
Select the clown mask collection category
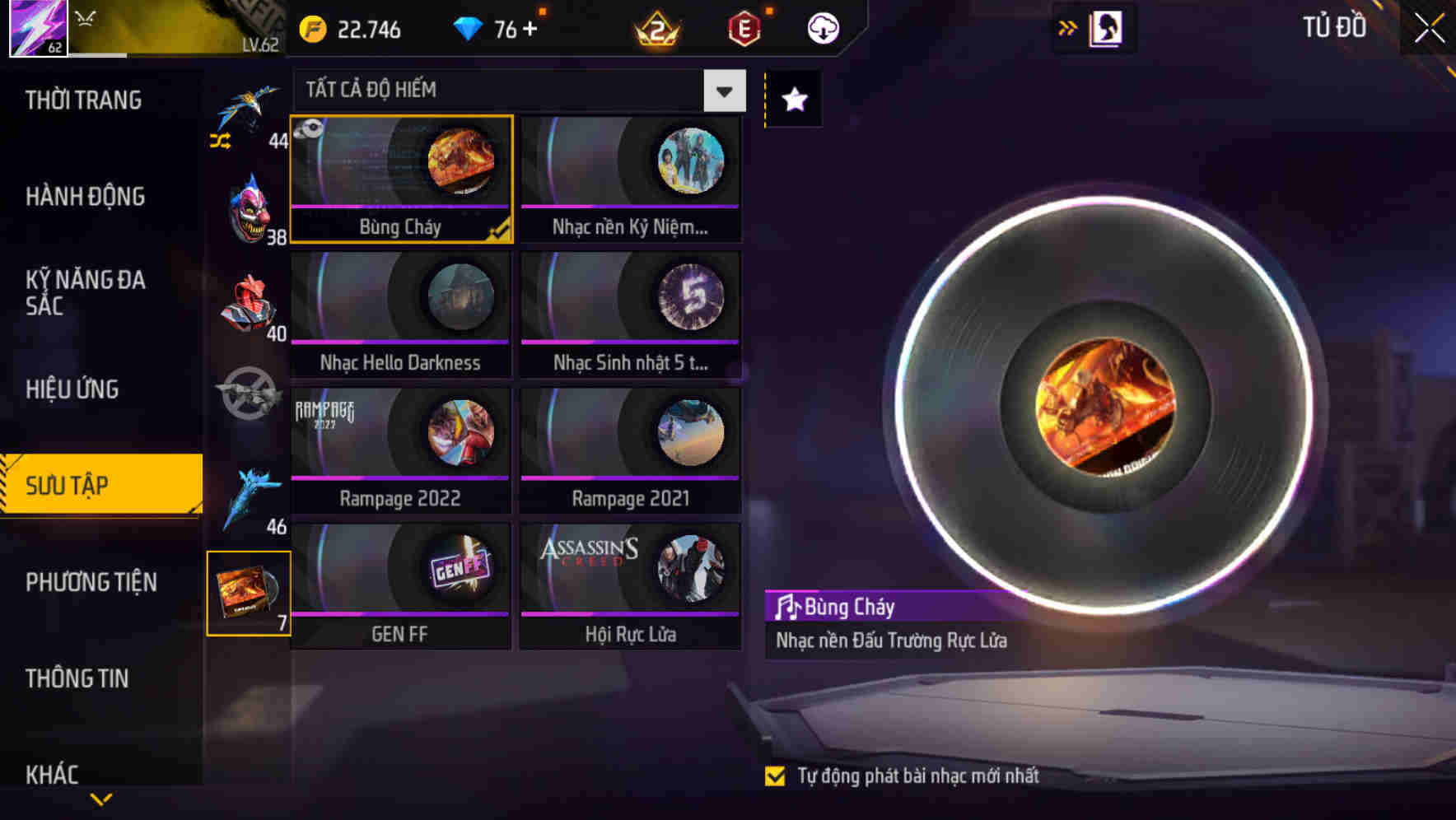tap(249, 209)
